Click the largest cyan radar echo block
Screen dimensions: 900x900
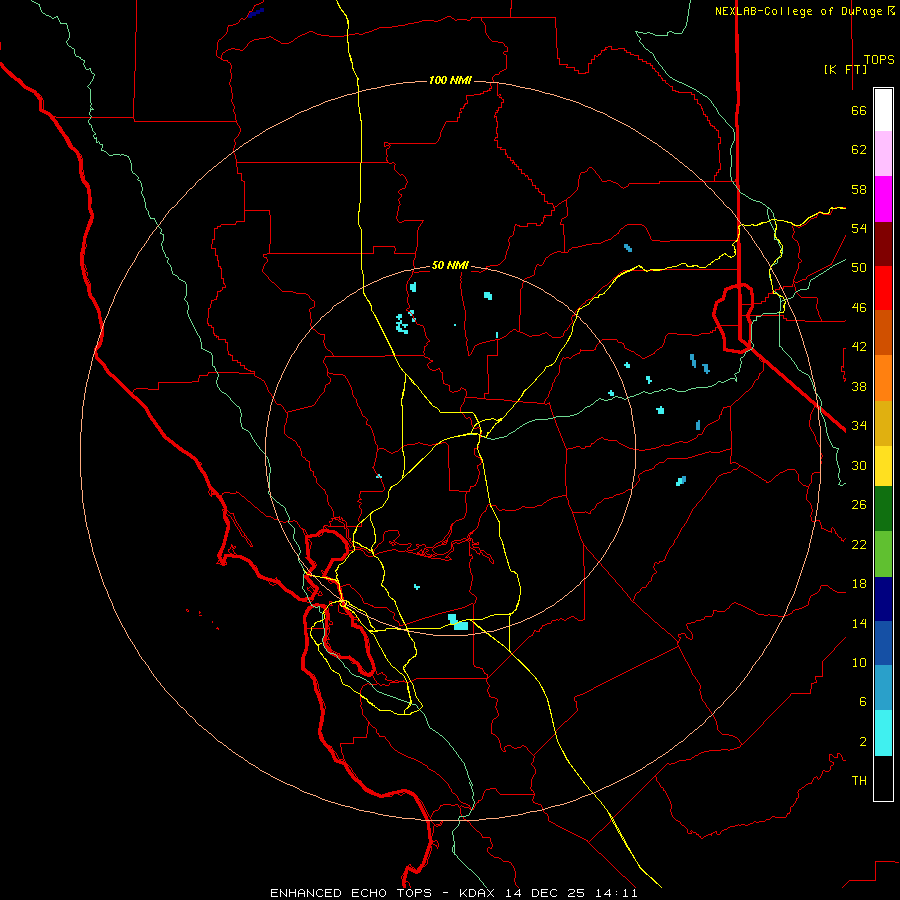coord(459,622)
